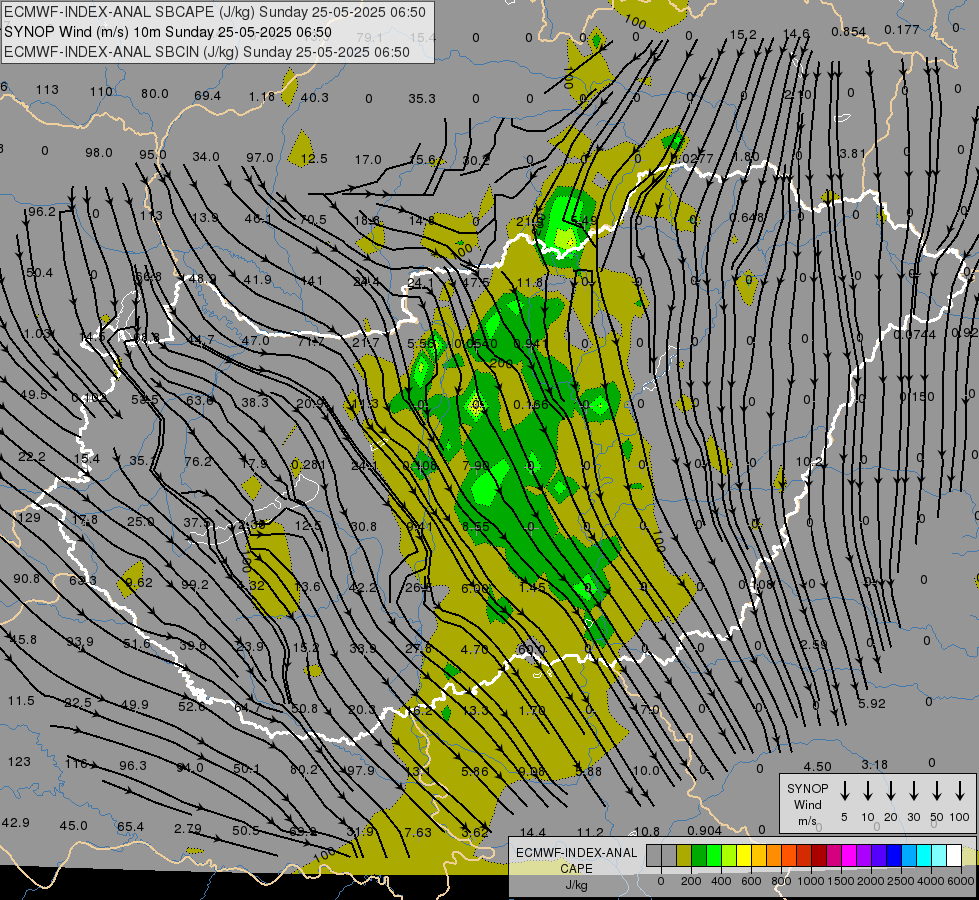Viewport: 979px width, 900px height.
Task: Click 'ECMWF-INDEX-ANAL CAPE J/kg' legend label
Action: click(x=576, y=868)
